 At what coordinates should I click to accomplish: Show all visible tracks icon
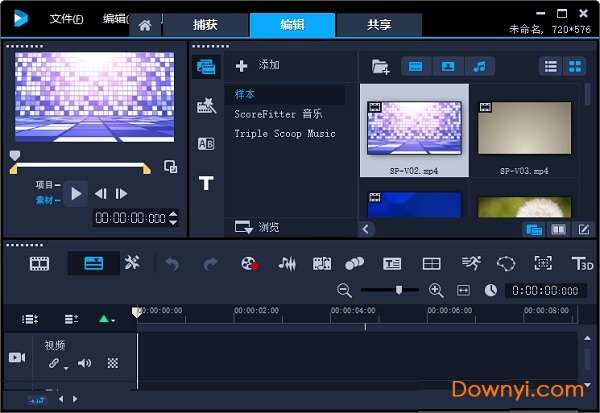[30, 319]
